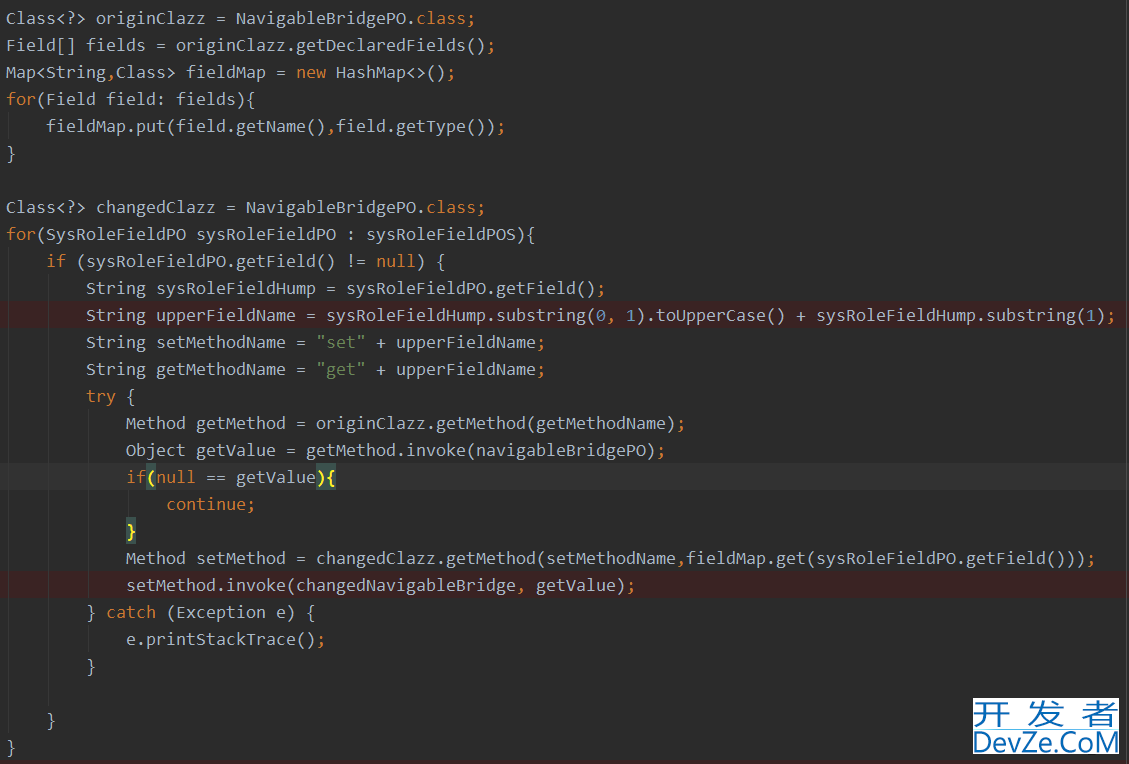Place cursor on getDeclaredFields() call

coord(391,45)
